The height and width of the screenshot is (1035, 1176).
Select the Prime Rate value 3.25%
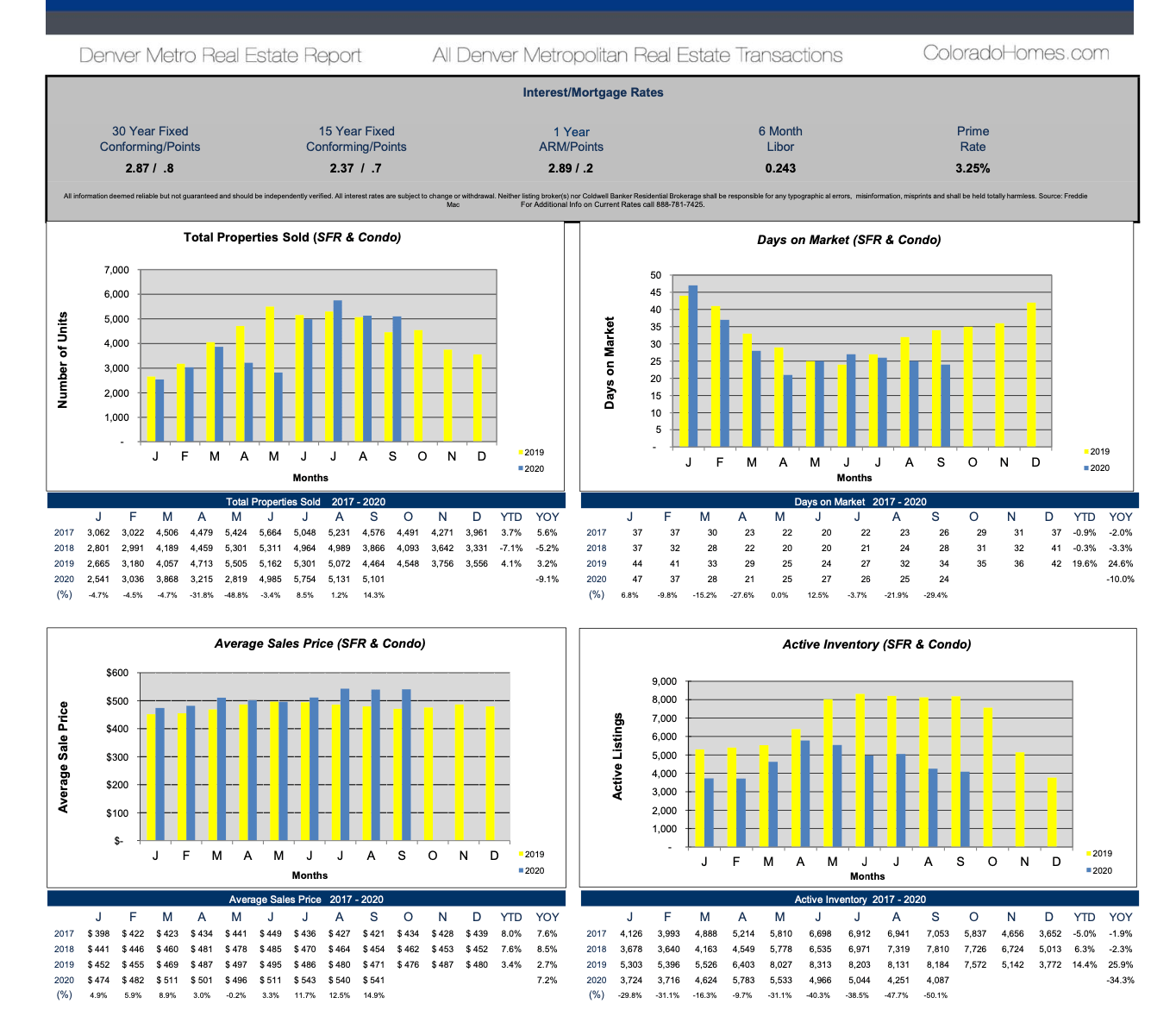coord(972,168)
